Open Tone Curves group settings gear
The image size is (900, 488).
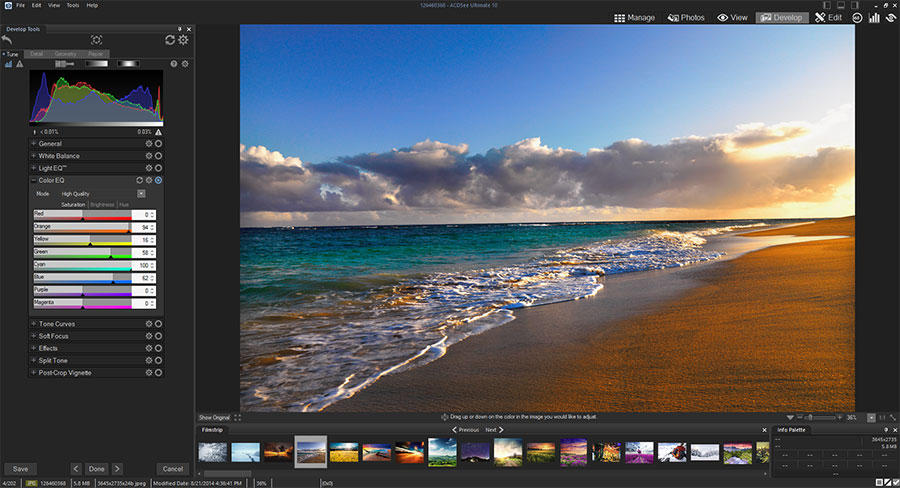coord(149,324)
